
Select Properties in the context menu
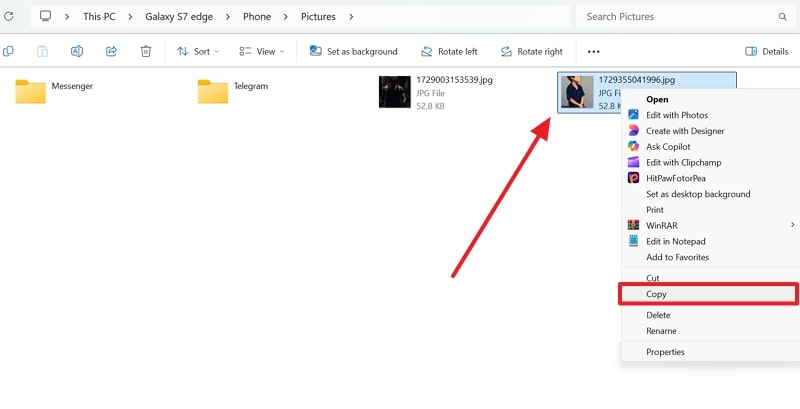(665, 352)
